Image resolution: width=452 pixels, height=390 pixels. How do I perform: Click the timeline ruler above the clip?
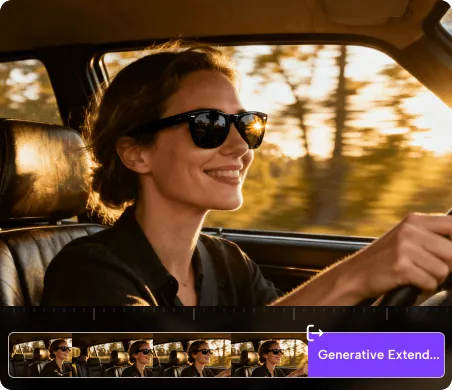[x=226, y=314]
